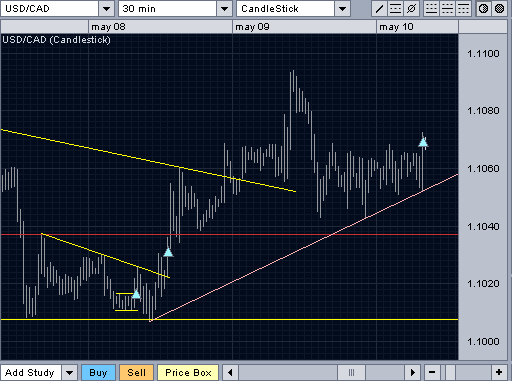Choose the bottom solid line style icon
Image resolution: width=512 pixels, height=381 pixels.
[431, 8]
